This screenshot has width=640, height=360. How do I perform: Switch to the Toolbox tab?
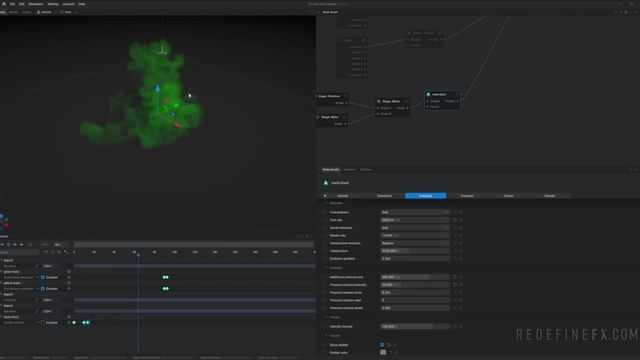[366, 169]
